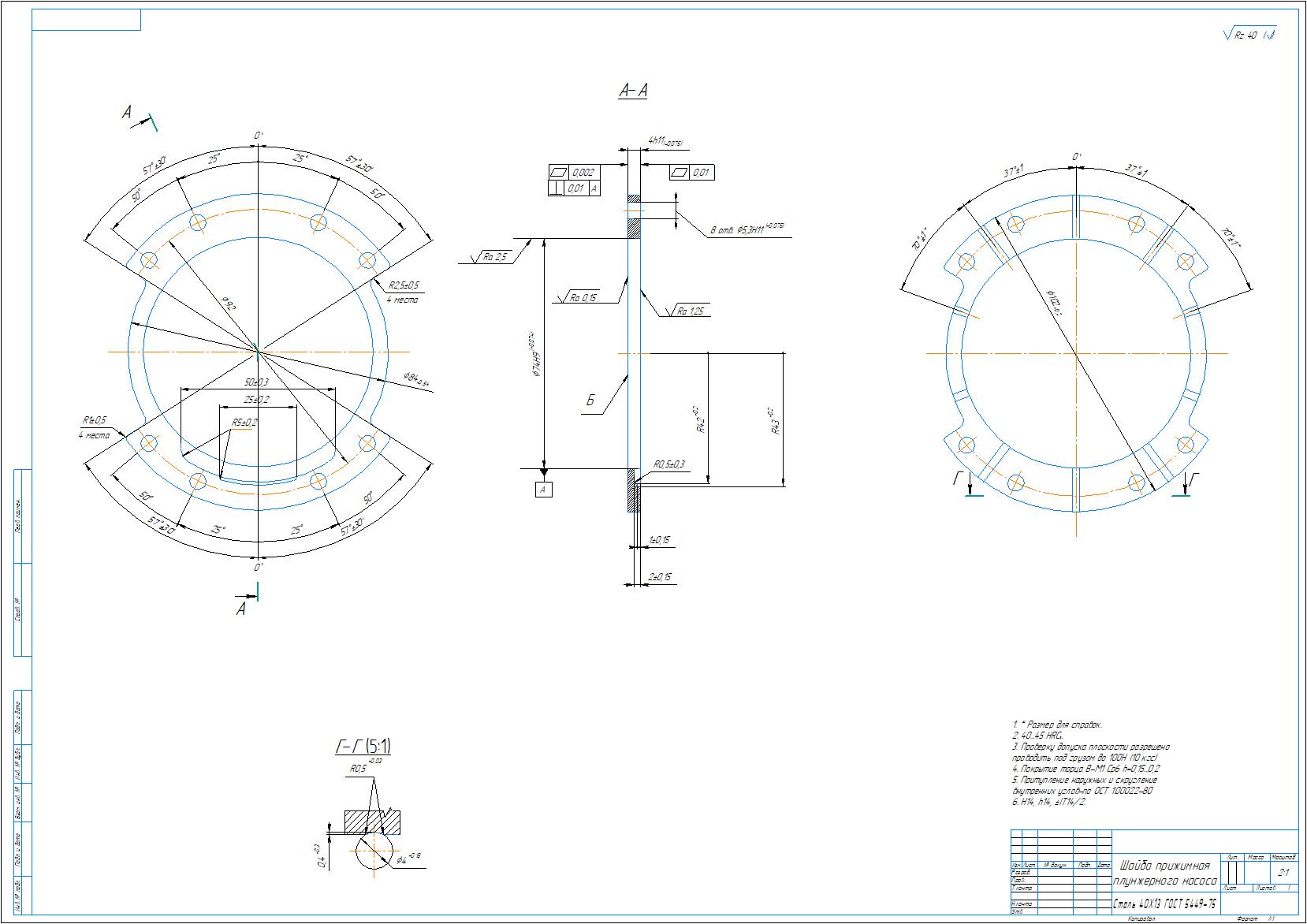1307x924 pixels.
Task: Select the "2±0,15" dimension
Action: (660, 577)
